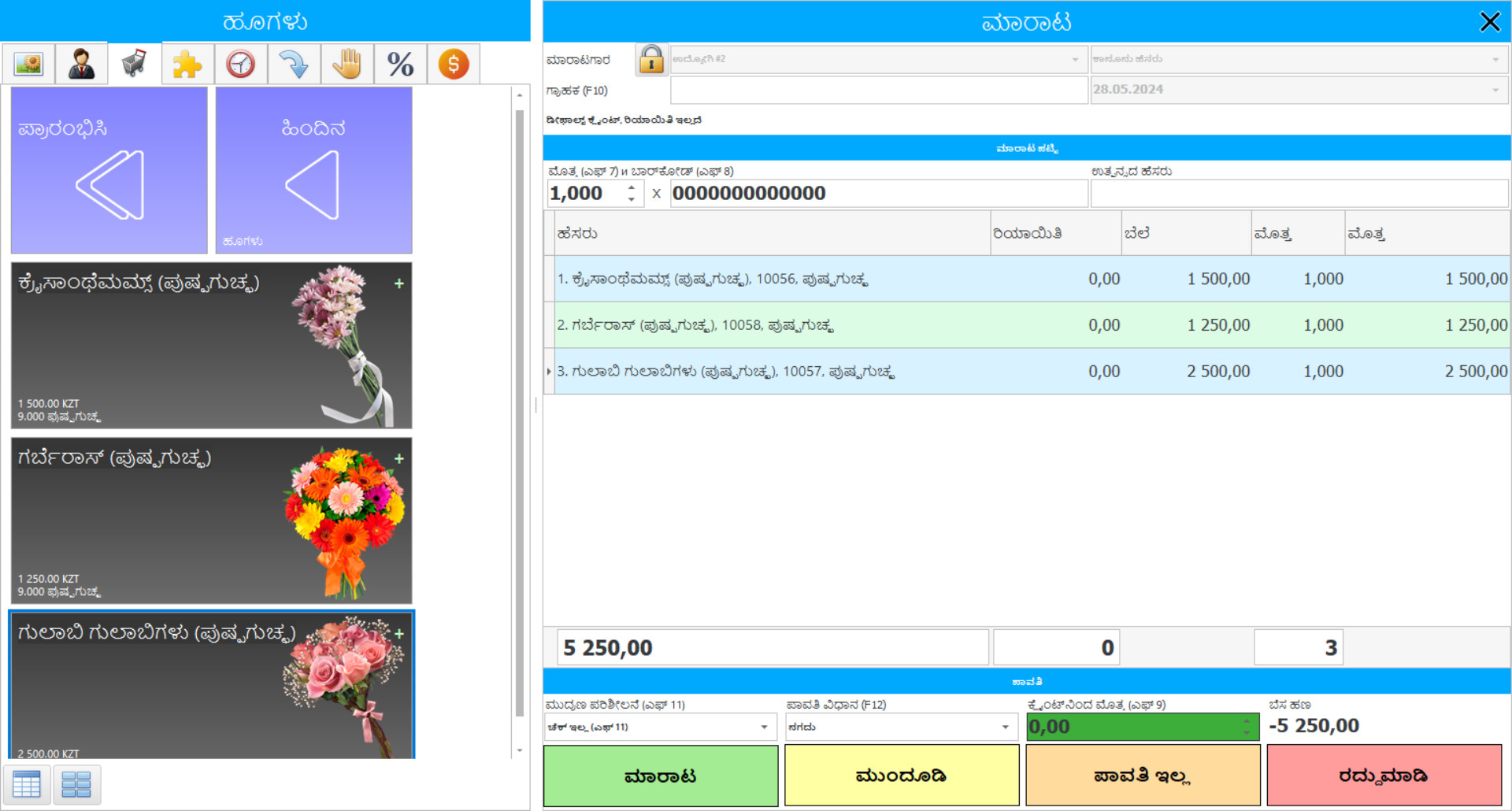Open the picture gallery toolbar icon
This screenshot has width=1512, height=811.
(28, 64)
